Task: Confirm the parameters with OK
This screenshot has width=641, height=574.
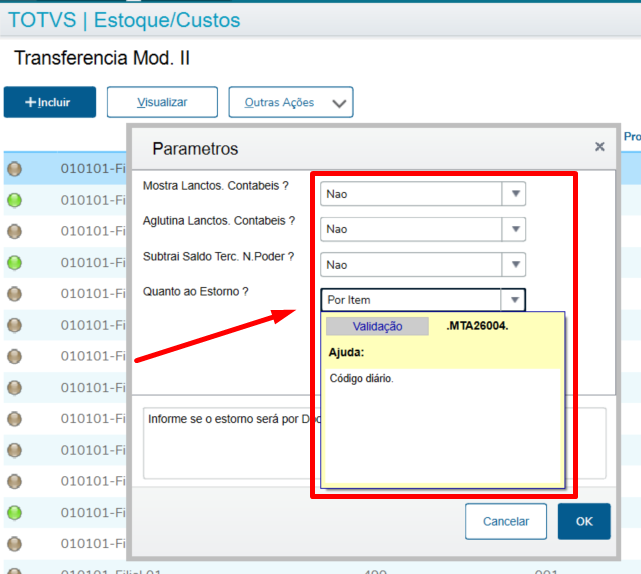Action: point(584,521)
